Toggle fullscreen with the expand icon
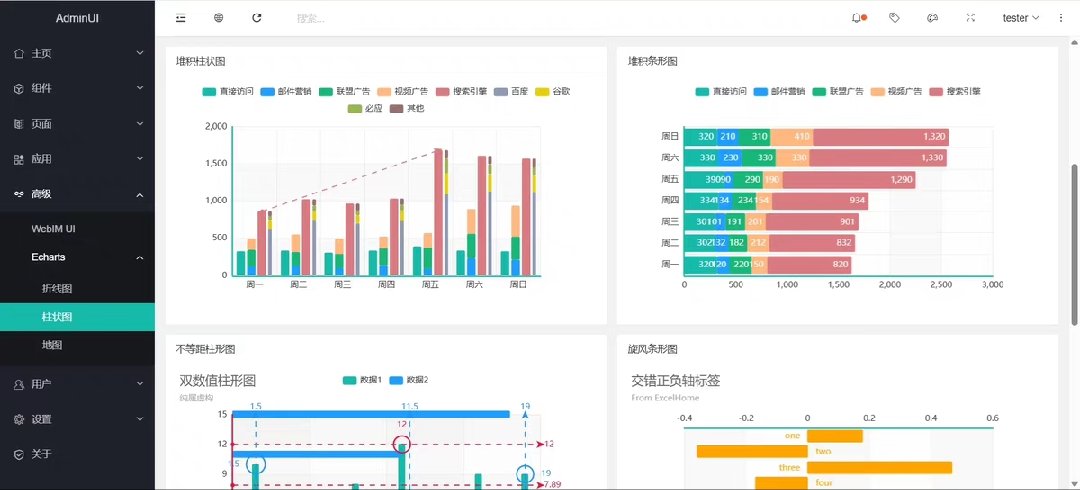The image size is (1080, 490). click(x=970, y=18)
